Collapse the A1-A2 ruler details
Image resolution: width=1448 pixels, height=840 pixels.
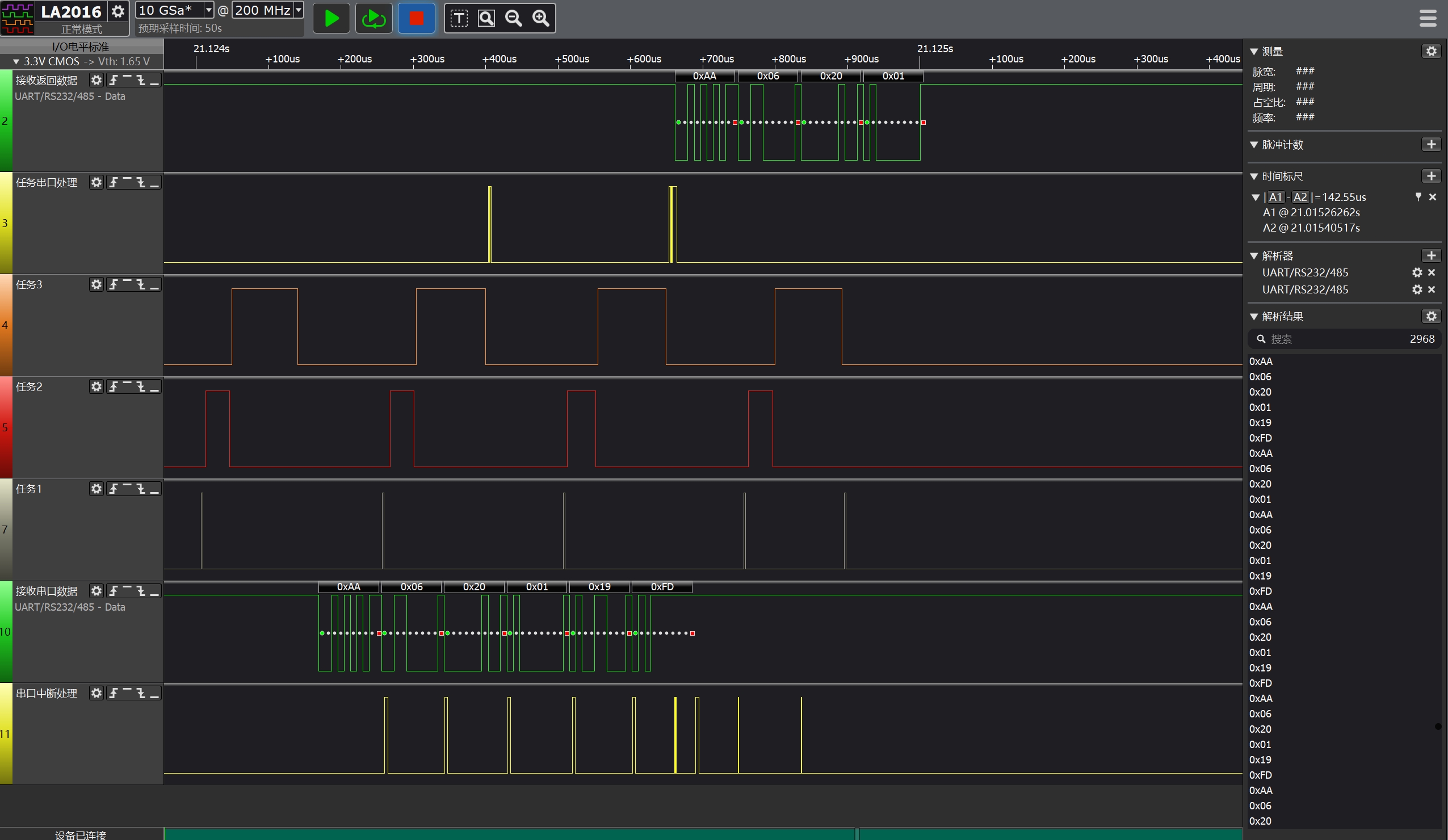pyautogui.click(x=1256, y=198)
